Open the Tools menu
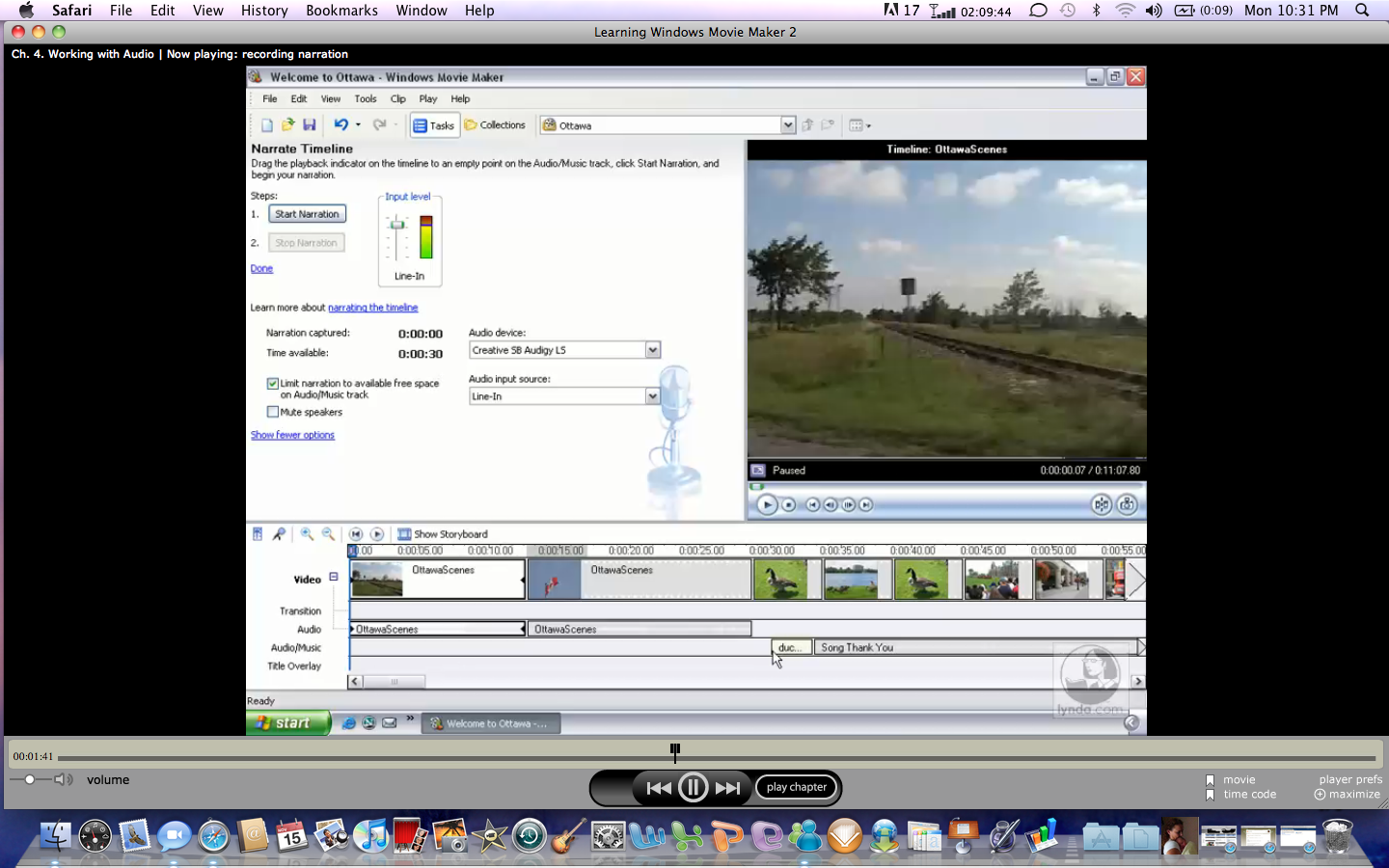The height and width of the screenshot is (868, 1389). 366,99
